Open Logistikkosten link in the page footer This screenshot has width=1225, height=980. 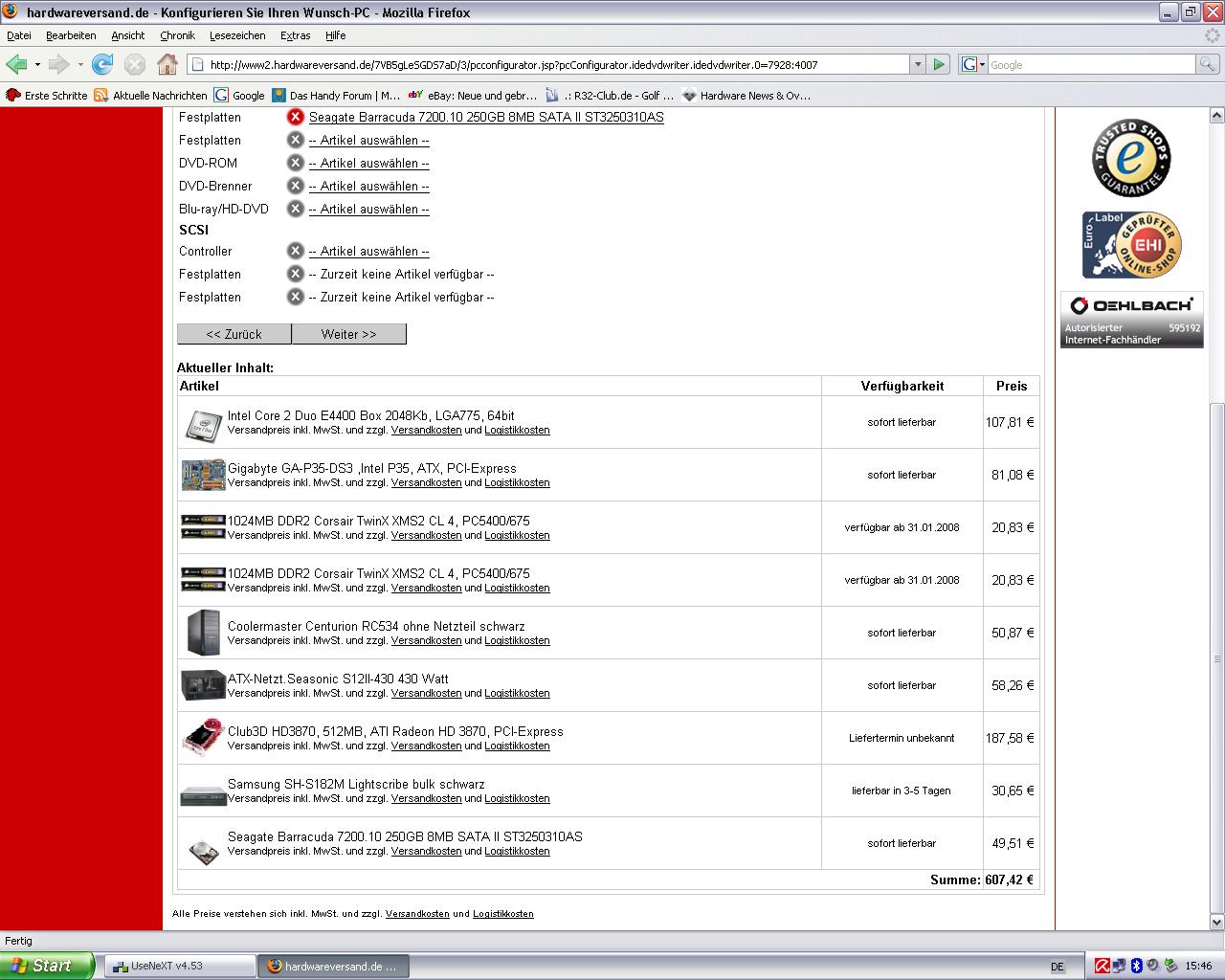(x=503, y=914)
